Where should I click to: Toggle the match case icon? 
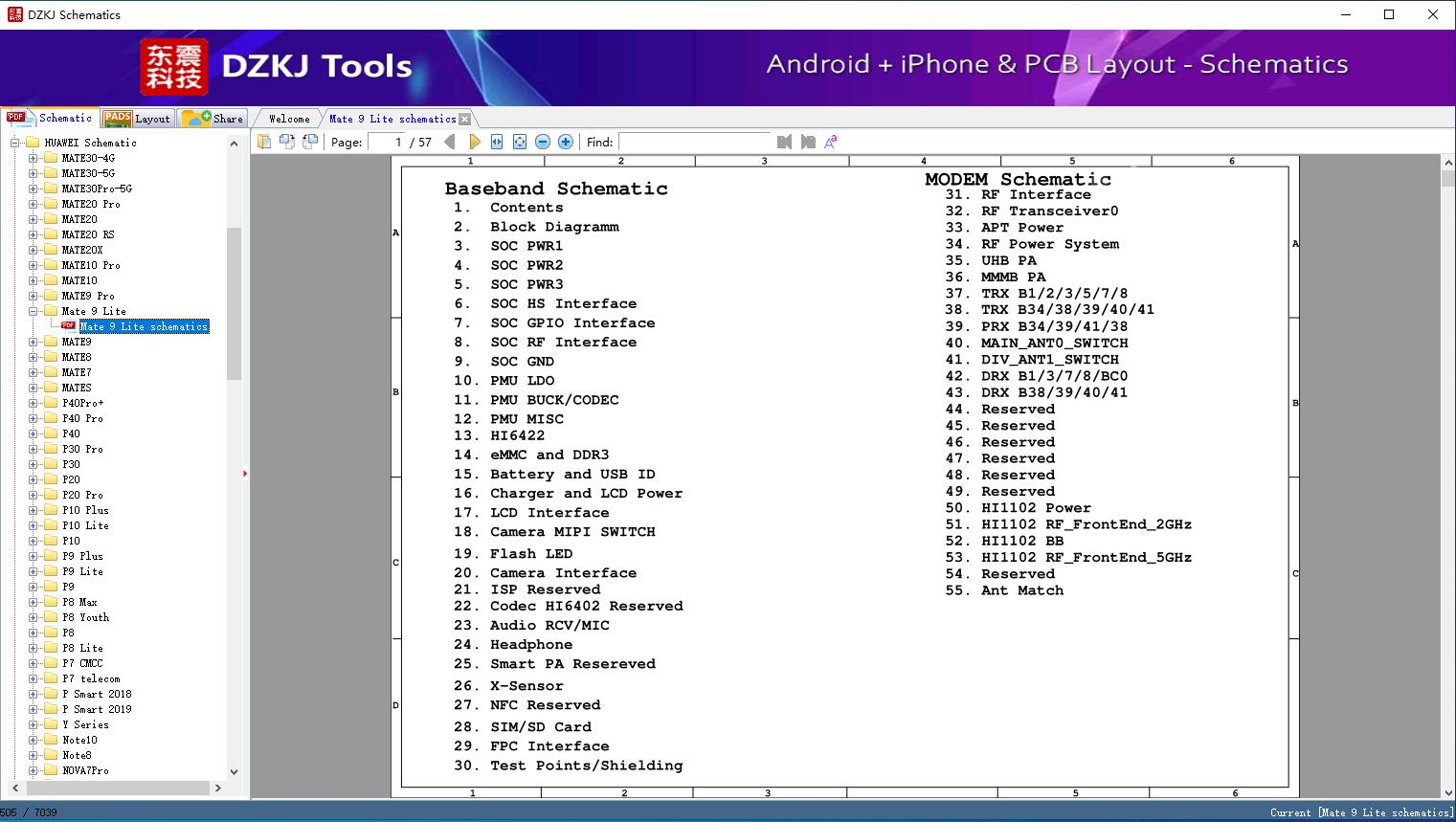click(x=831, y=142)
